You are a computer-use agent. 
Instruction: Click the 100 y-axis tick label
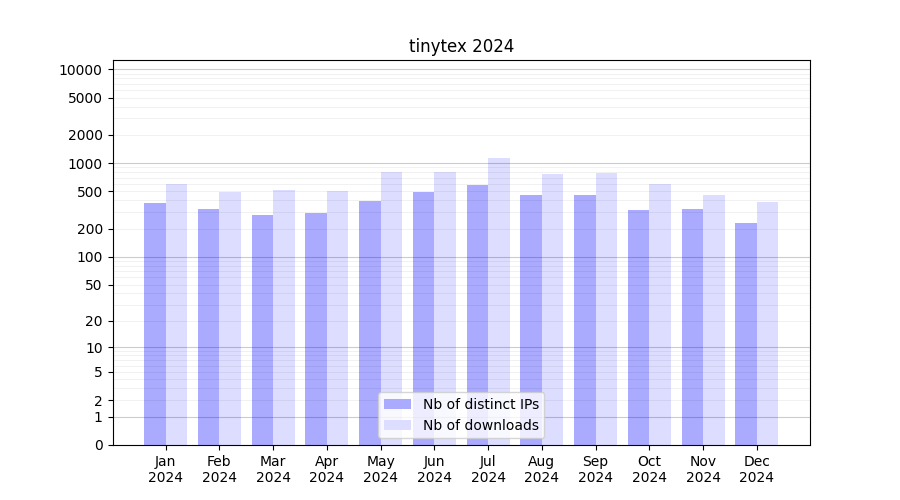(x=88, y=257)
